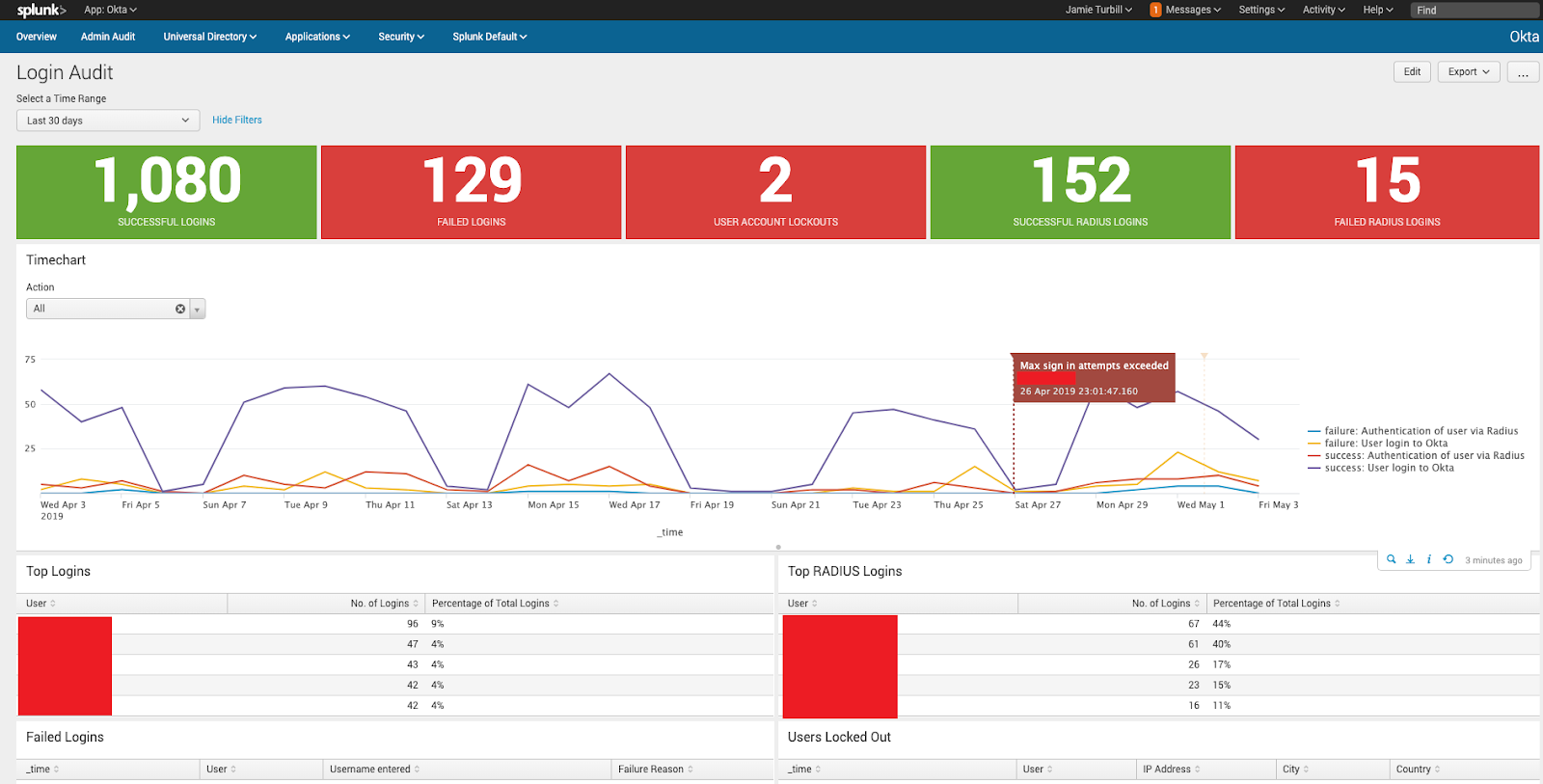Expand the Security menu

[401, 37]
